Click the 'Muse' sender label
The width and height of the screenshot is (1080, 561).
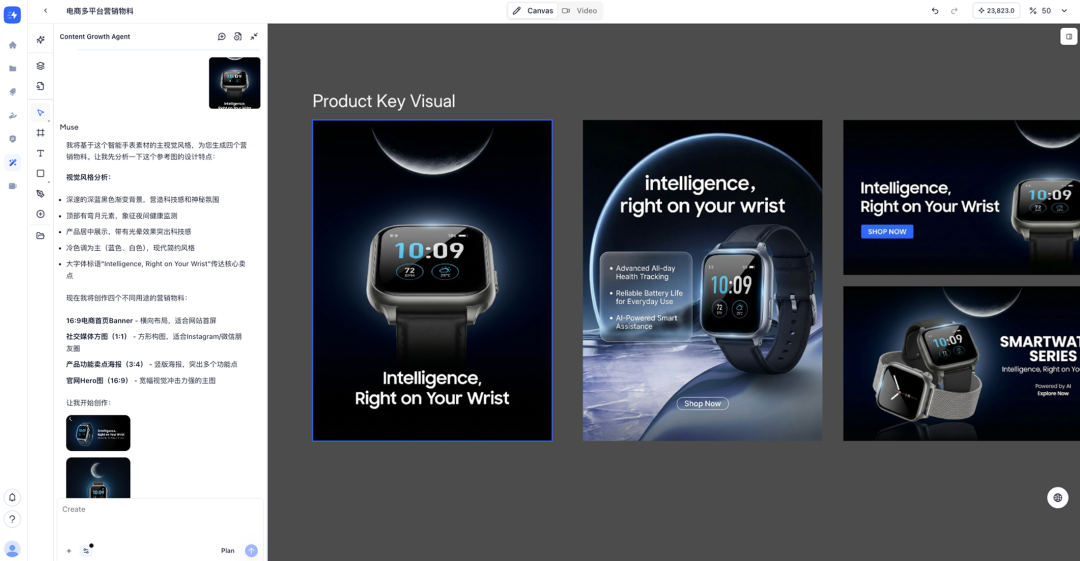pos(69,128)
